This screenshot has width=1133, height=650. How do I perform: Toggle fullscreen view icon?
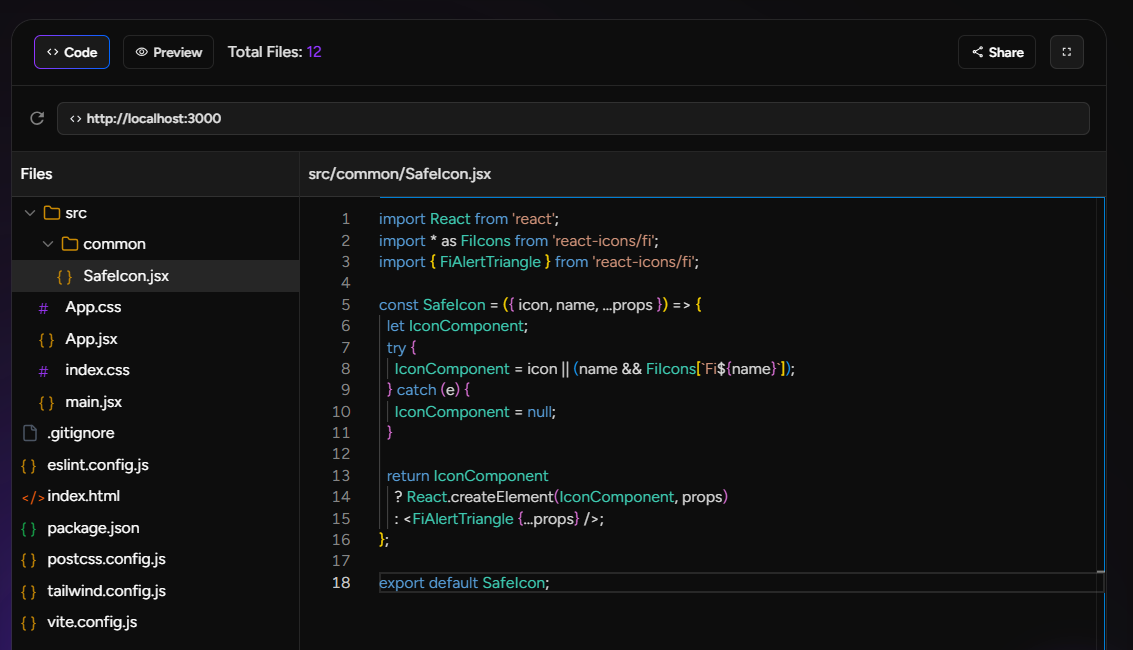(x=1067, y=52)
